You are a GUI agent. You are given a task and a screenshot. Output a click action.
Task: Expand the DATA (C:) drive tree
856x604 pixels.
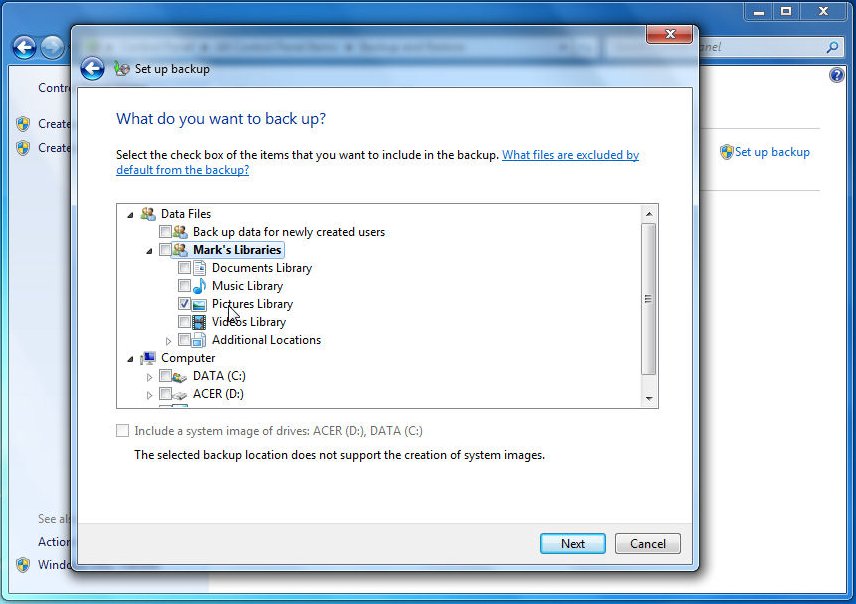(150, 377)
